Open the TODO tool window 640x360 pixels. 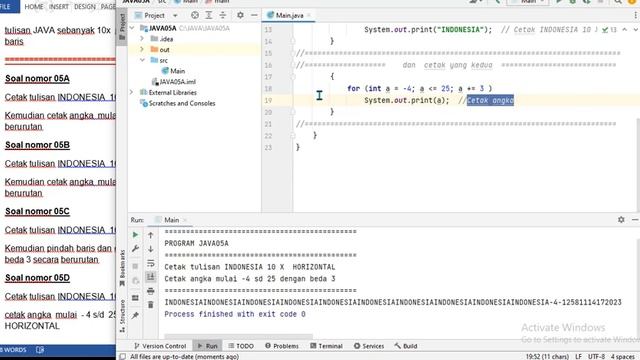point(241,346)
